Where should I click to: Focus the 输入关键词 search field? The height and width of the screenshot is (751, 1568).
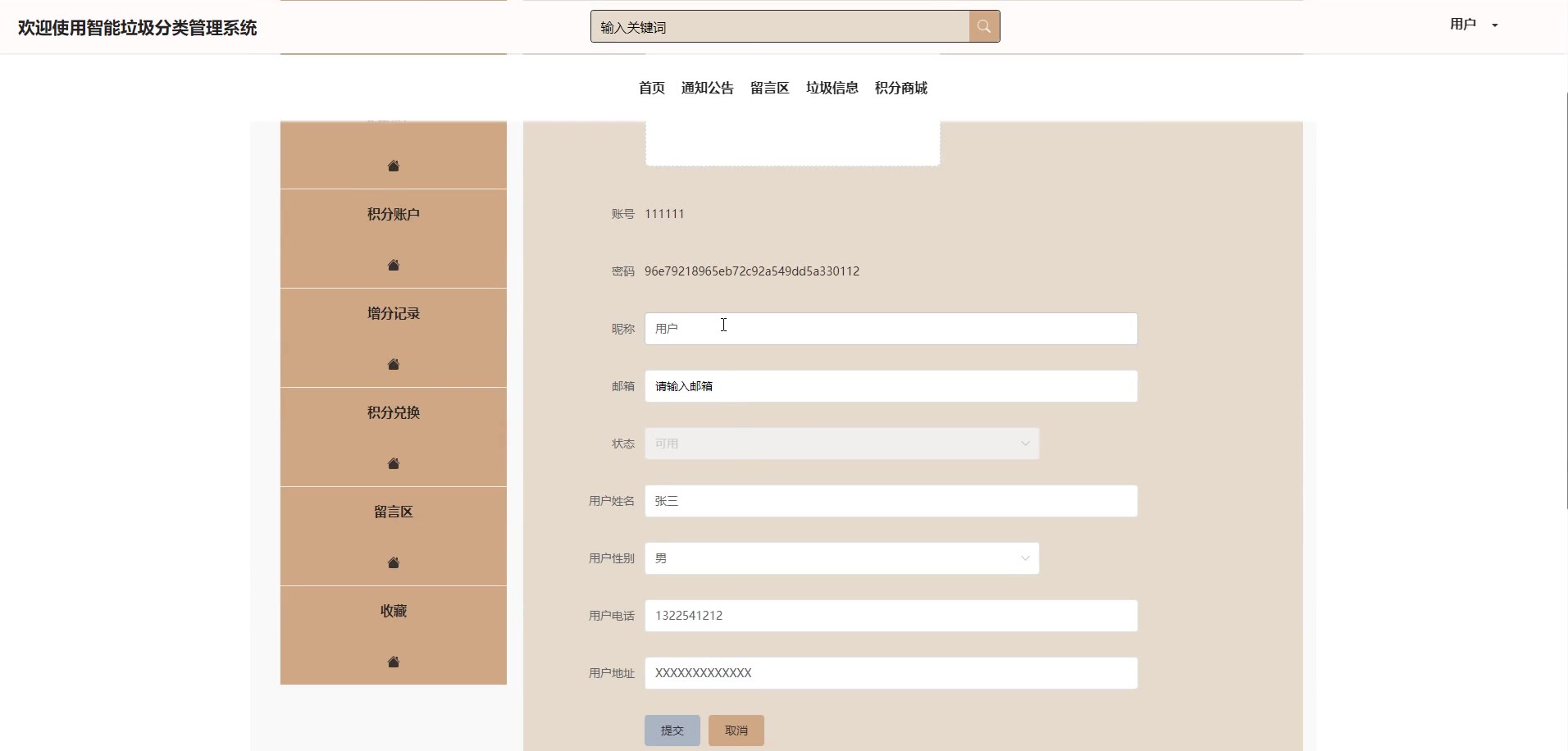coord(780,26)
